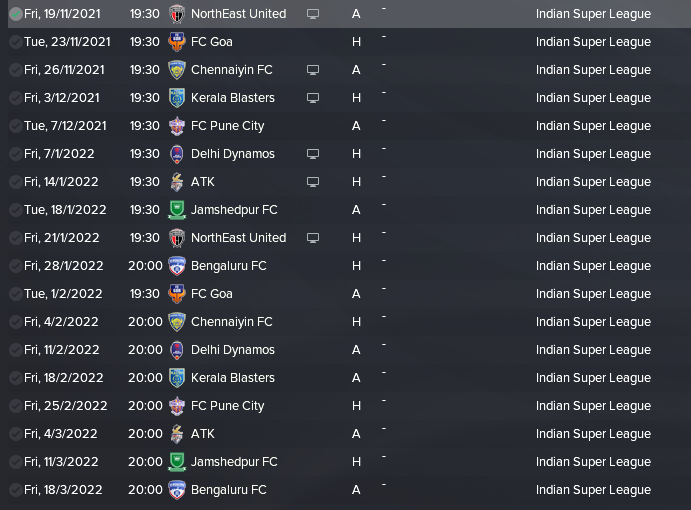Select the Fri, 11/2/2022 Delhi Dynamos fixture row

349,350
